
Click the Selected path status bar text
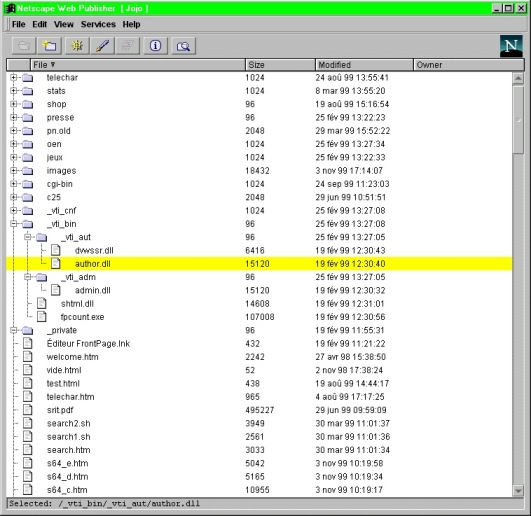(105, 503)
